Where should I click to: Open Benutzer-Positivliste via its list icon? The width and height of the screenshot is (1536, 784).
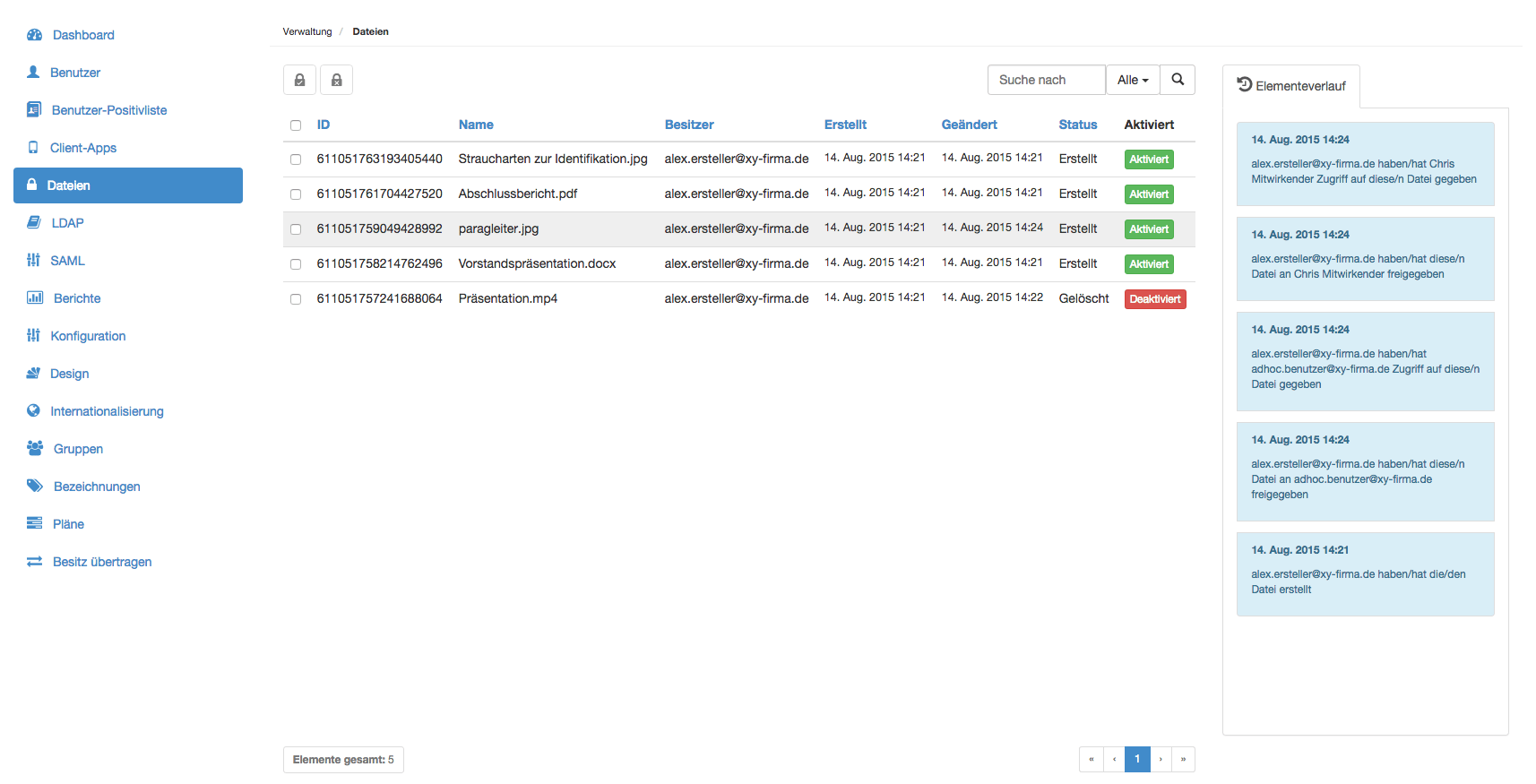click(x=34, y=109)
